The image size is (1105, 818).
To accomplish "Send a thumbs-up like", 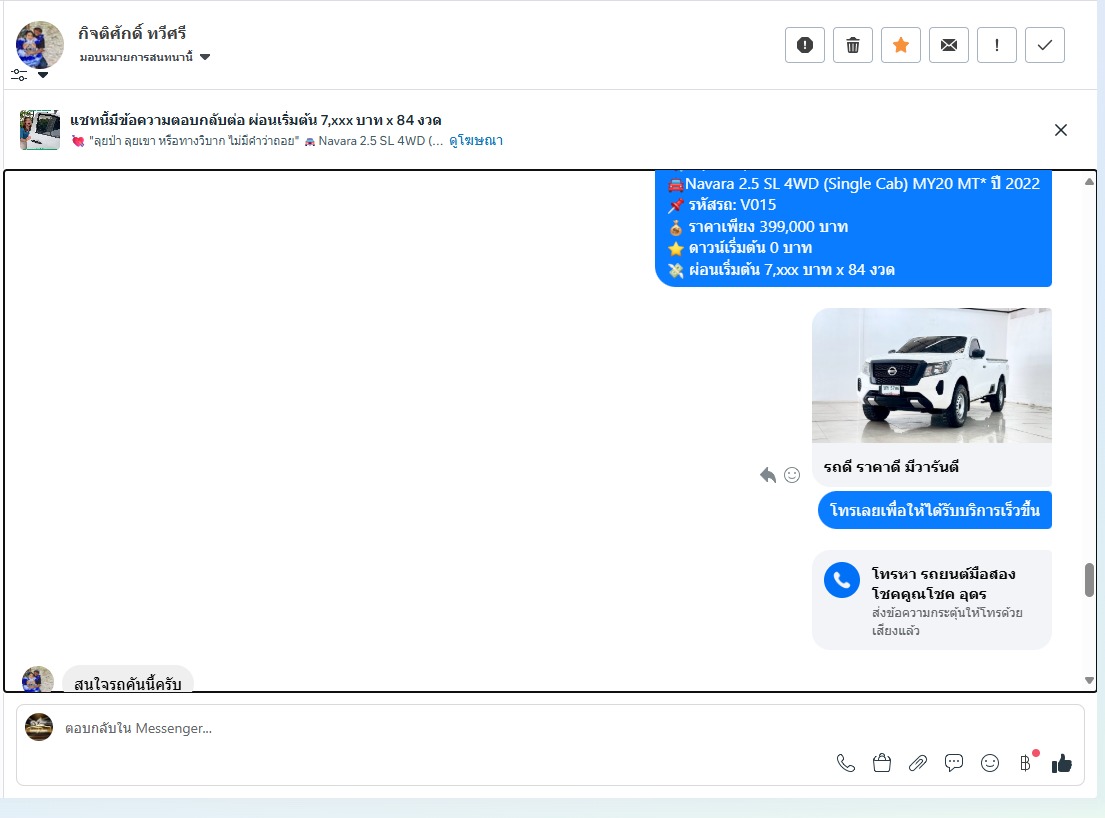I will click(x=1061, y=763).
